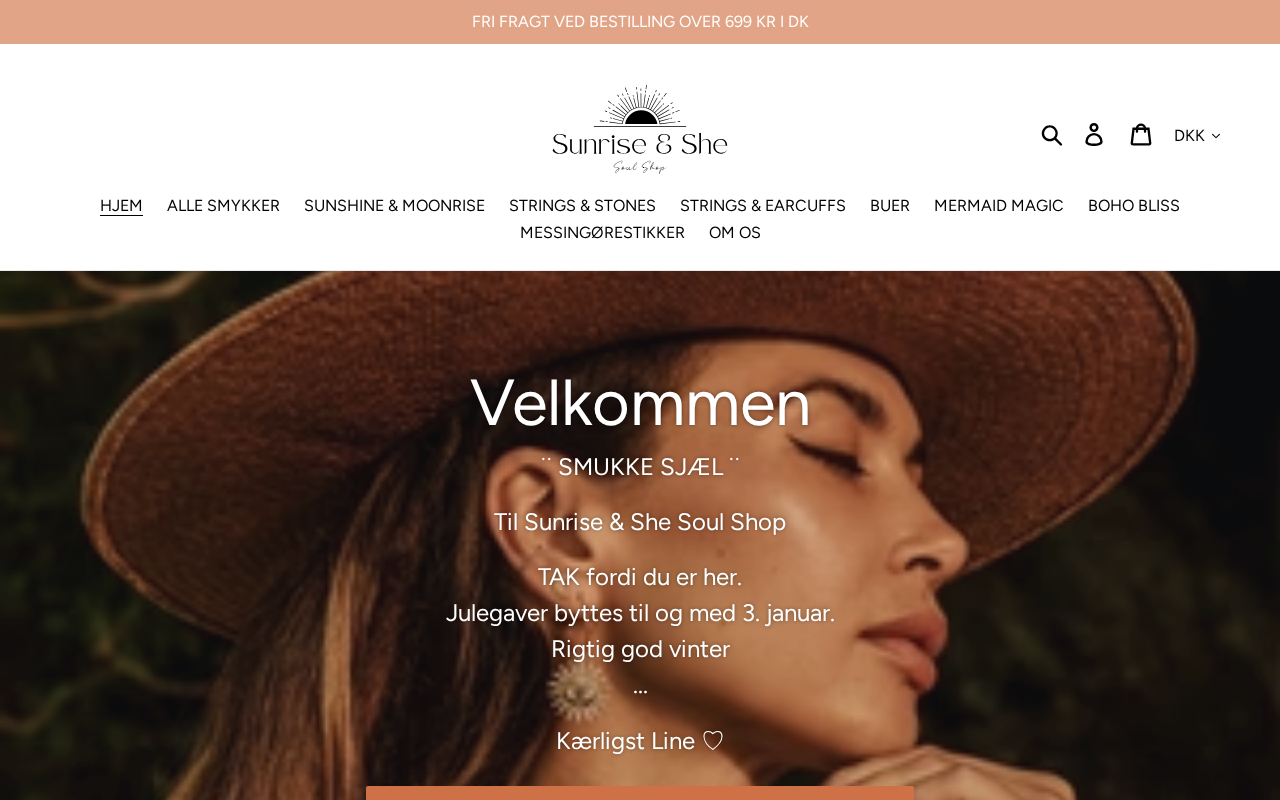
Task: Open the HJEM menu item
Action: pos(121,205)
